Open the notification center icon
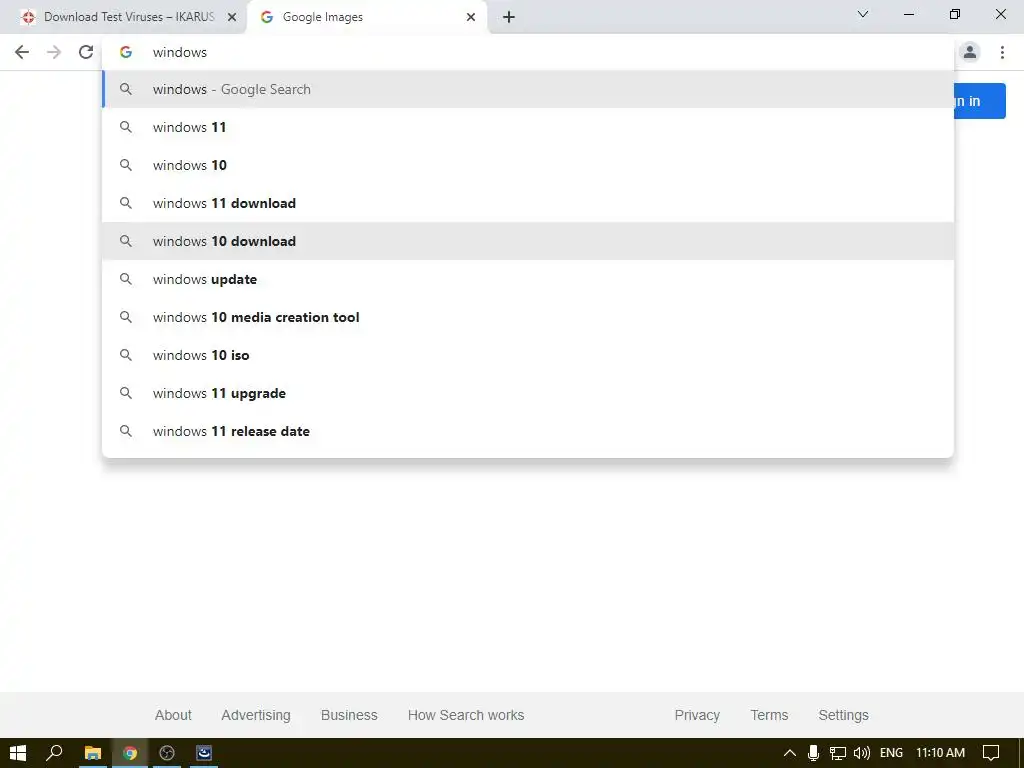The image size is (1024, 768). 991,753
